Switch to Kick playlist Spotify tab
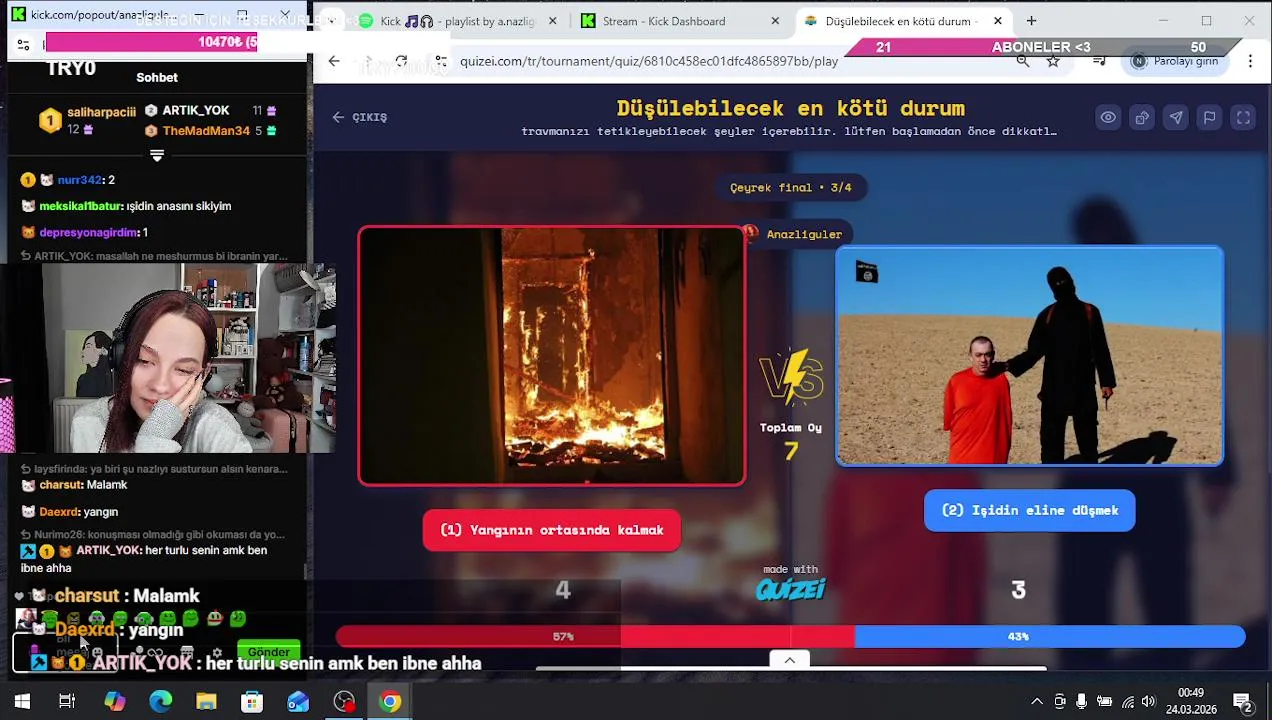Image resolution: width=1272 pixels, height=720 pixels. click(x=457, y=21)
